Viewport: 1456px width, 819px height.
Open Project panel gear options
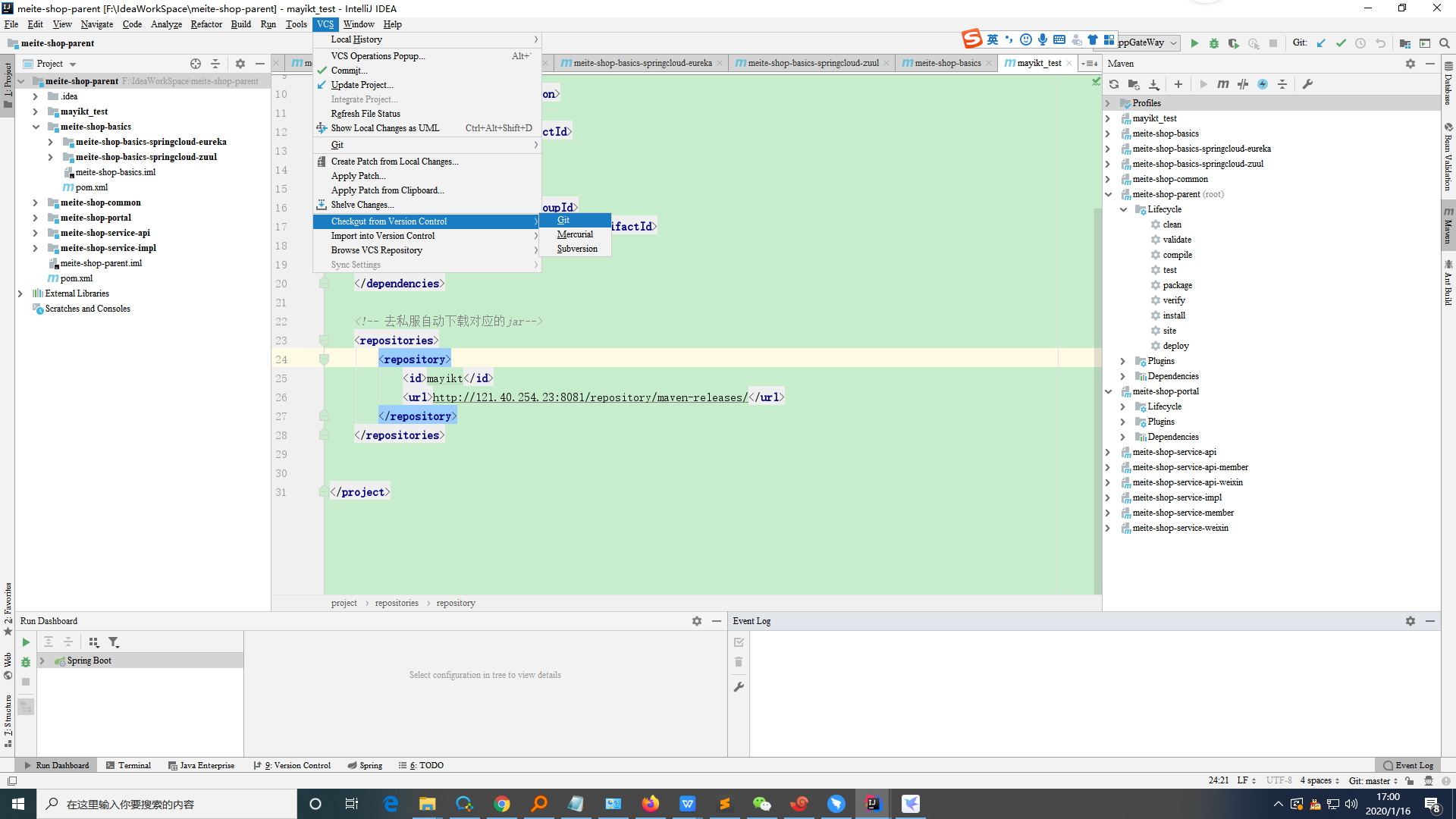click(x=240, y=64)
